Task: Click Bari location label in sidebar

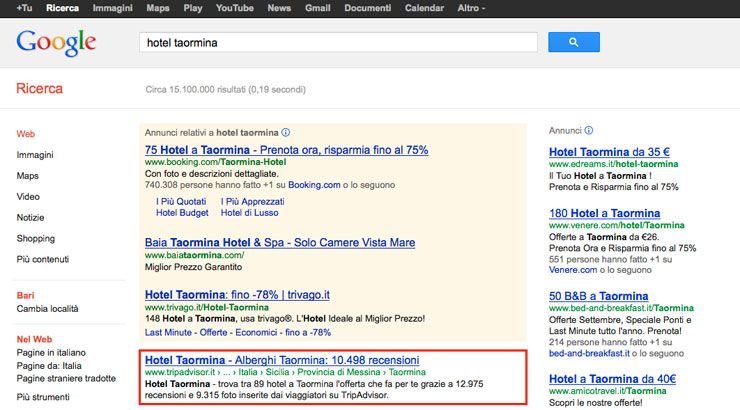Action: (25, 295)
